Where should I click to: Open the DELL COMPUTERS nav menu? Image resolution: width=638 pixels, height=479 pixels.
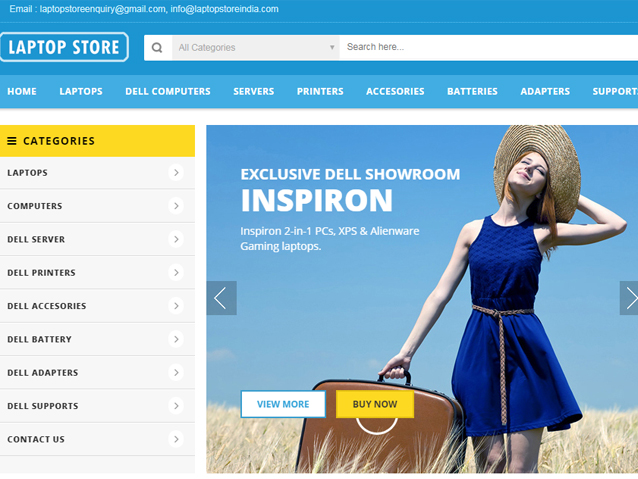[168, 92]
